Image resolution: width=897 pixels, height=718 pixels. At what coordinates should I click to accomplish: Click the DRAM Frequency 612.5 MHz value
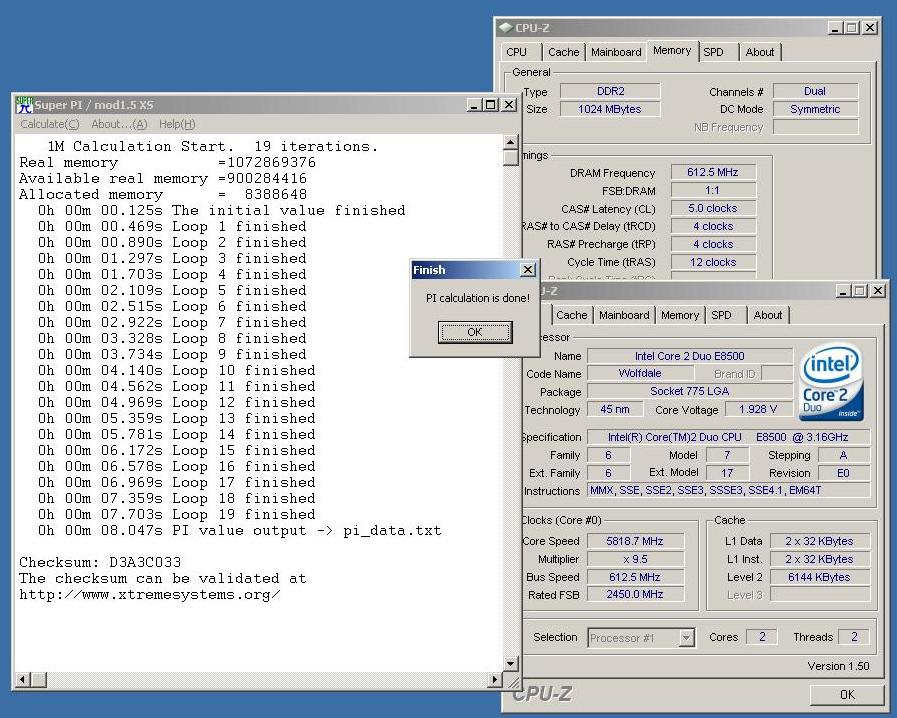(713, 172)
